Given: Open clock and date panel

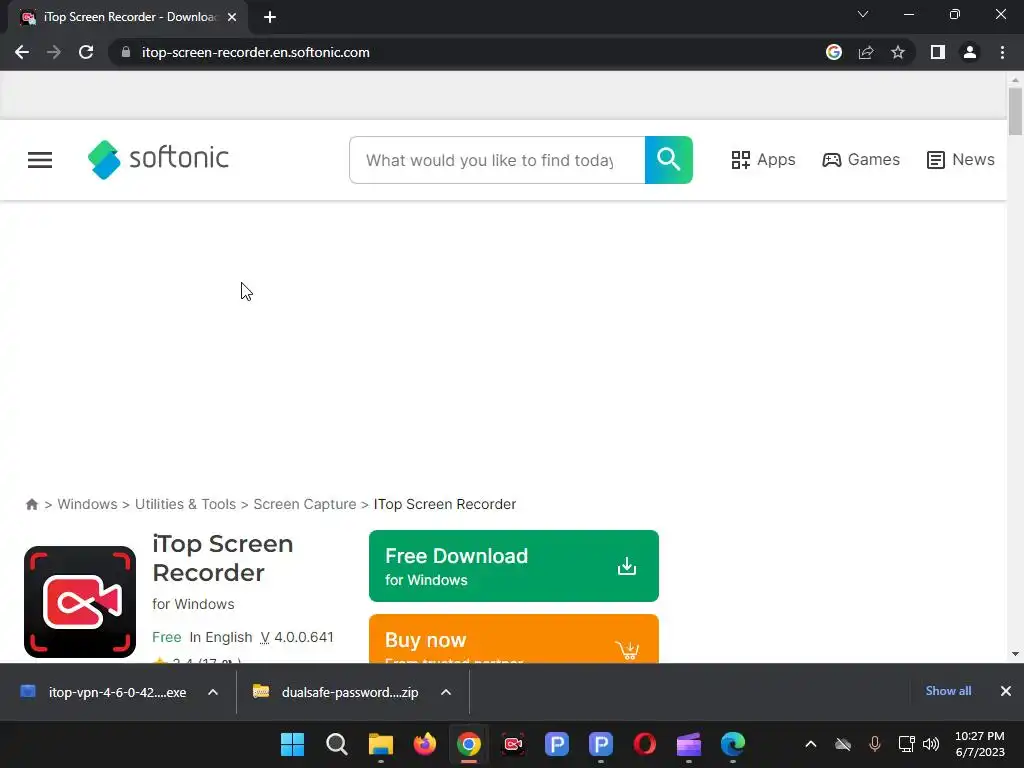Looking at the screenshot, I should (980, 744).
